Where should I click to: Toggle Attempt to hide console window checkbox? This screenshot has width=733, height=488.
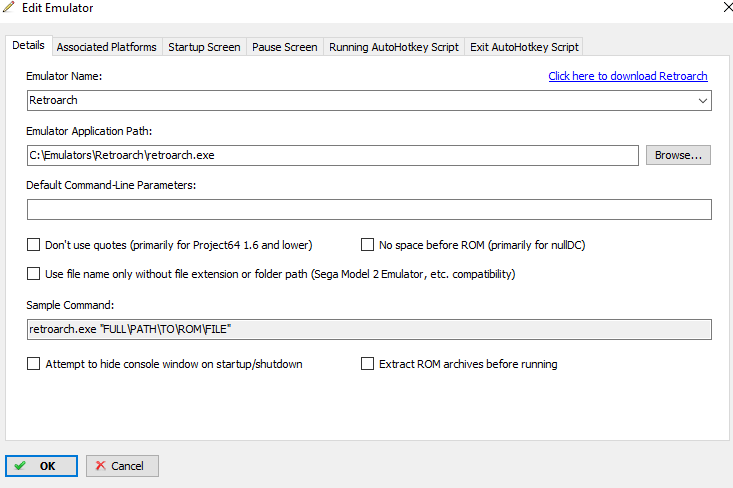[x=34, y=364]
